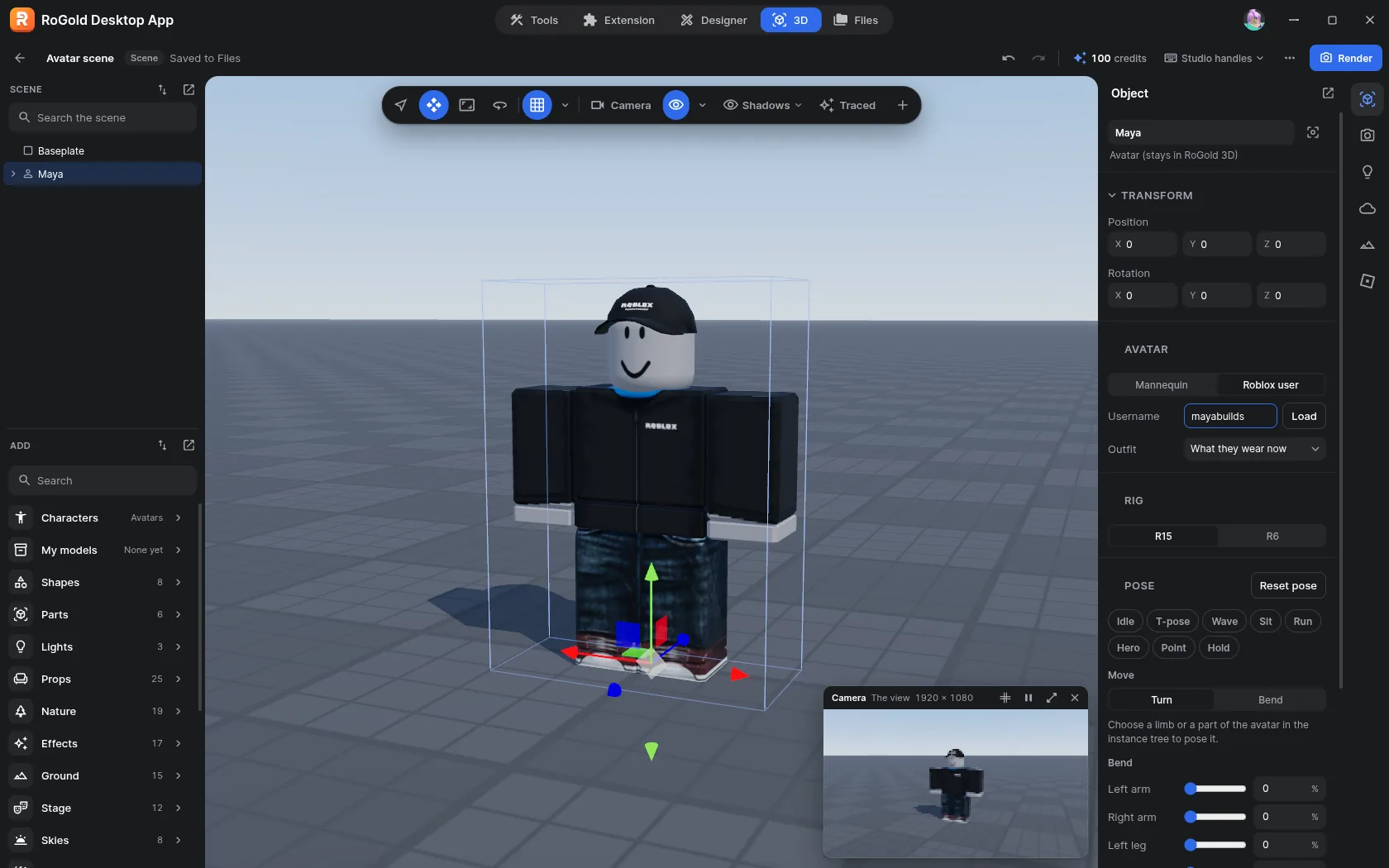Activate the Move gizmo tool
Viewport: 1389px width, 868px height.
coord(433,105)
